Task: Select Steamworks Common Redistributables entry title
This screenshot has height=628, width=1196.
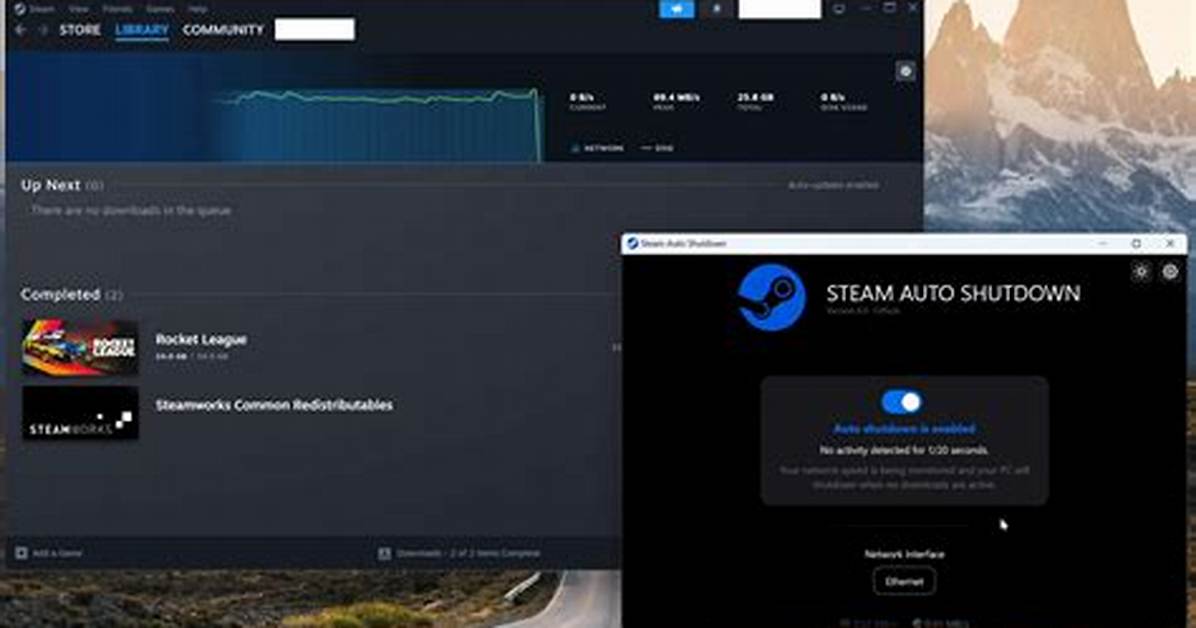Action: (x=274, y=405)
